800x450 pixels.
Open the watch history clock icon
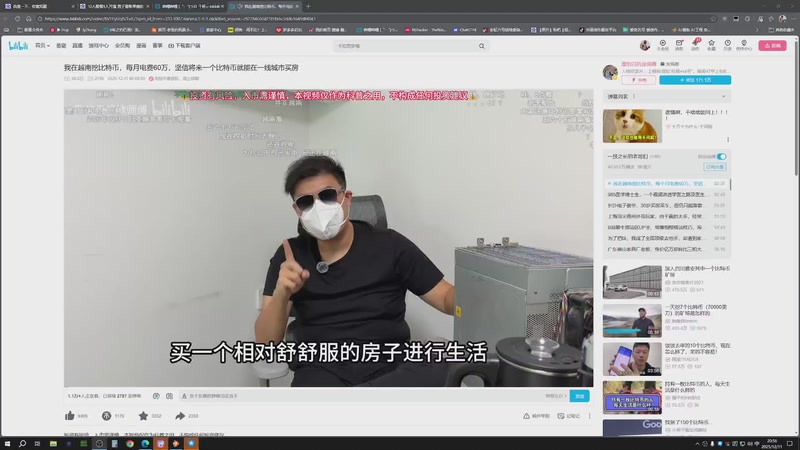(728, 45)
